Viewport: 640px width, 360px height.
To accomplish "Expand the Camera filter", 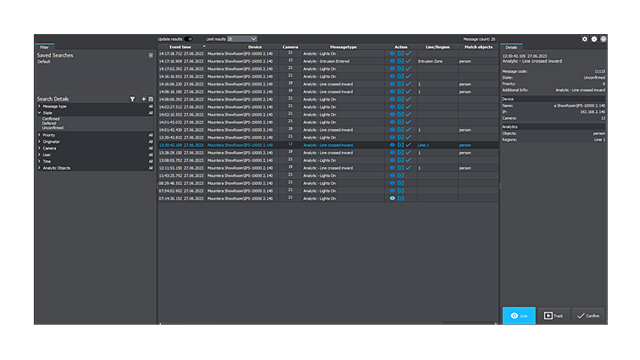I will [40, 148].
